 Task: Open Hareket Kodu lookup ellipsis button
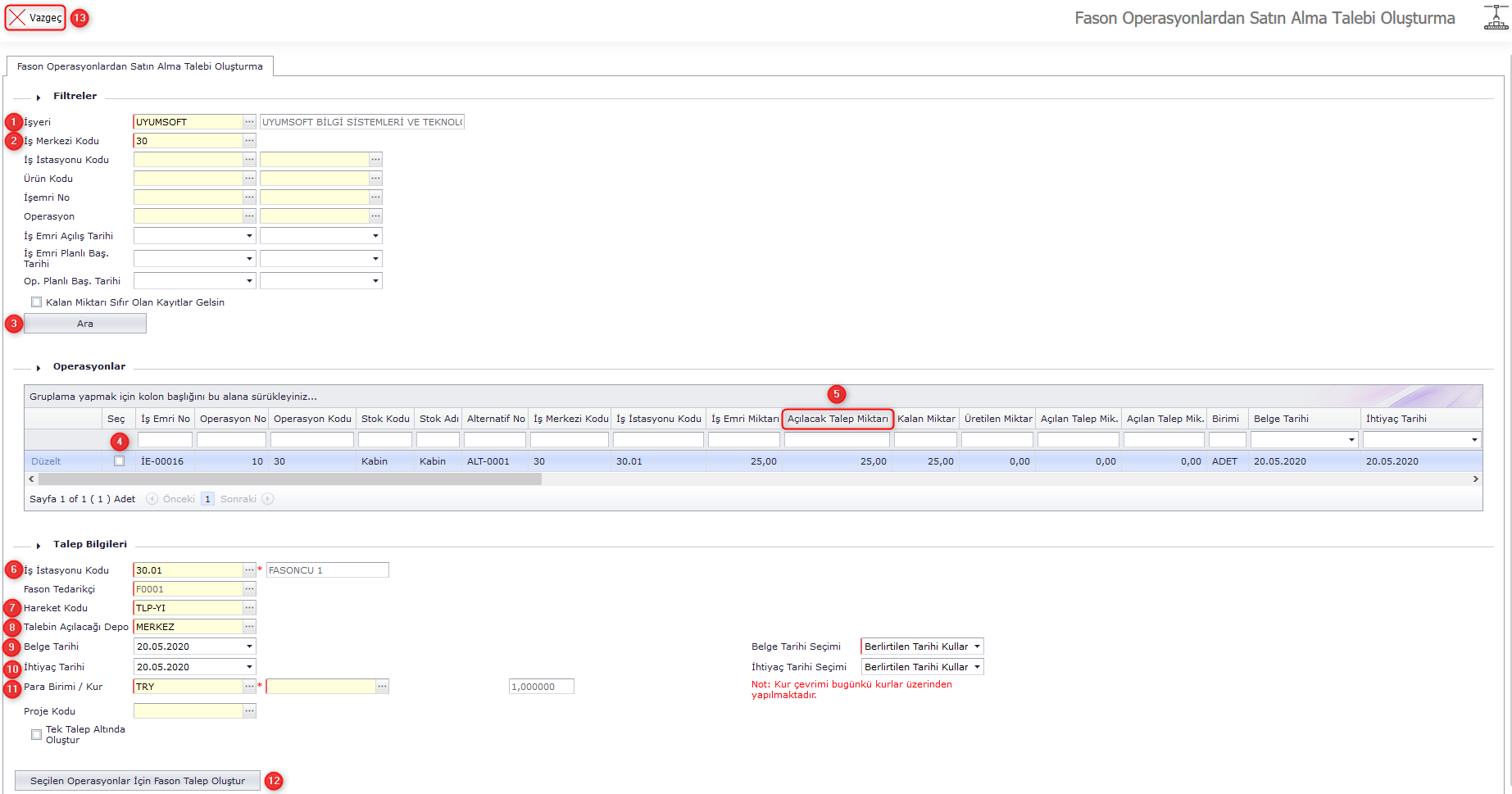(249, 608)
